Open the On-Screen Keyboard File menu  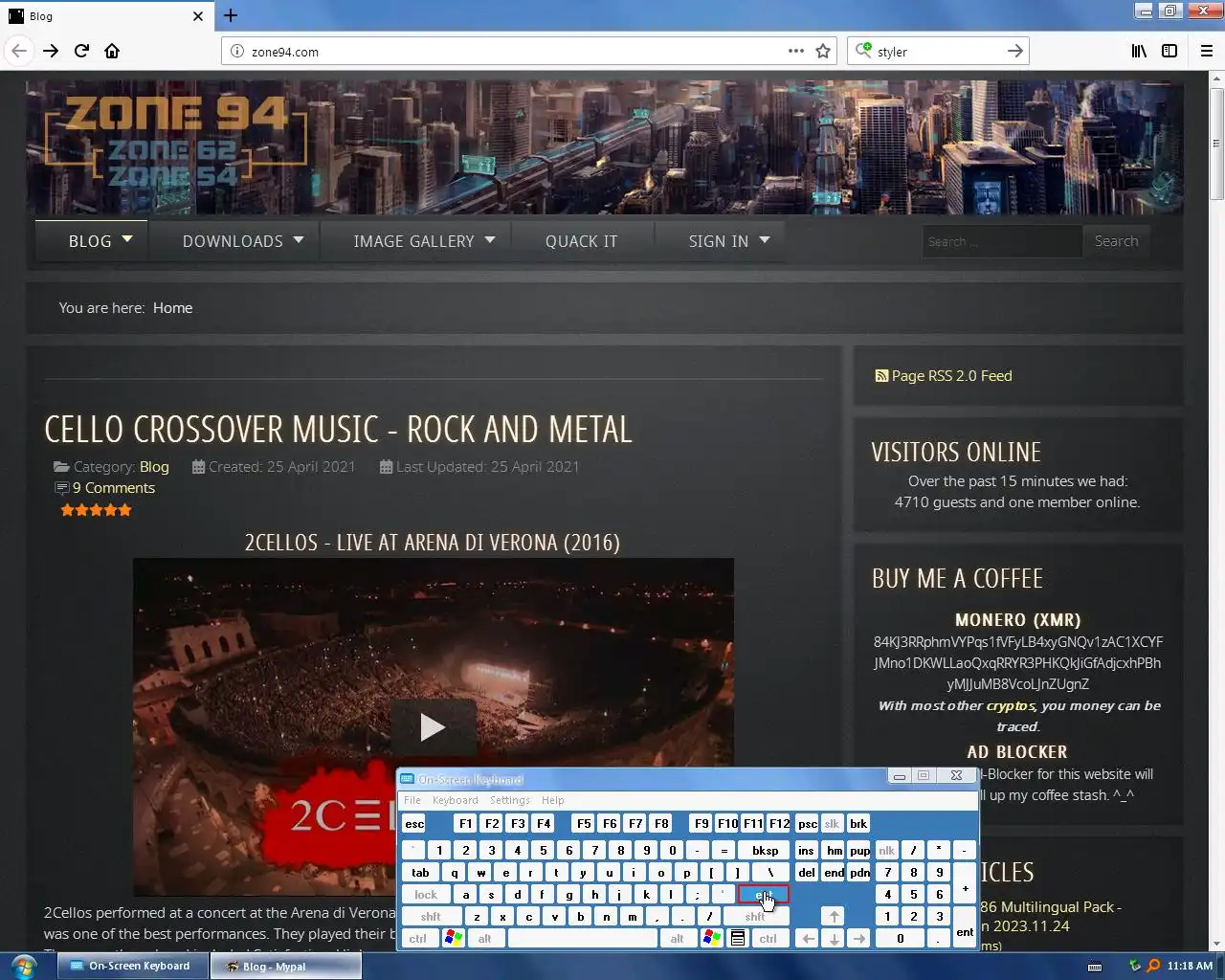point(412,800)
